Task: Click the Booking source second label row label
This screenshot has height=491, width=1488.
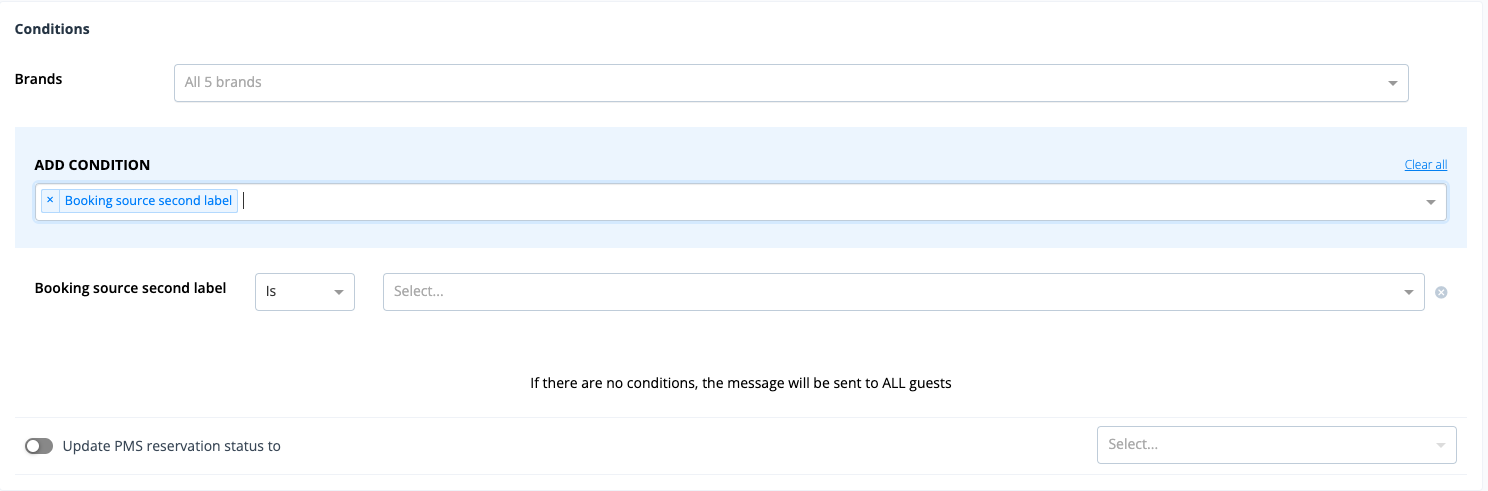Action: coord(131,288)
